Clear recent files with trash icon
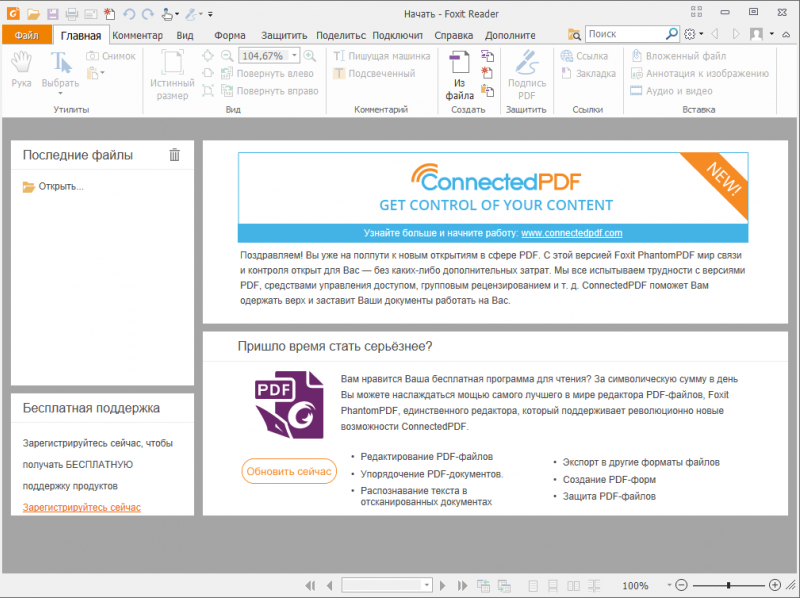800x598 pixels. tap(174, 155)
